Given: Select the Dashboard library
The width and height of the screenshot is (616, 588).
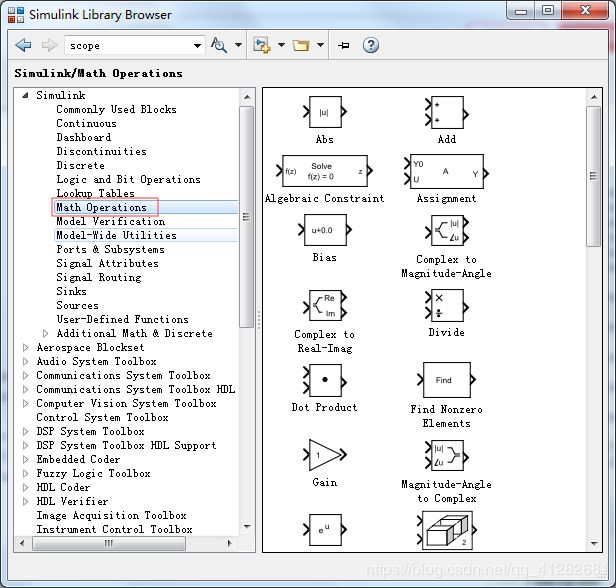Looking at the screenshot, I should pos(84,137).
